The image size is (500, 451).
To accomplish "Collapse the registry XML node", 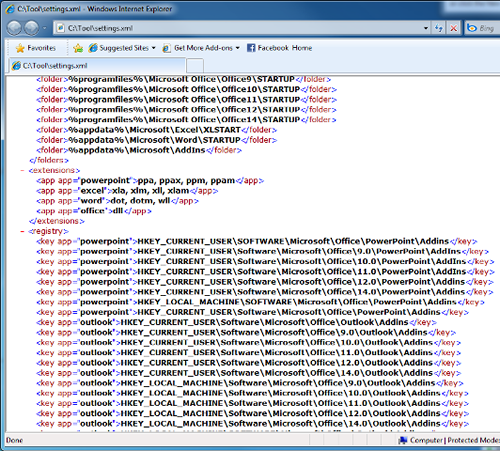I will 22,231.
